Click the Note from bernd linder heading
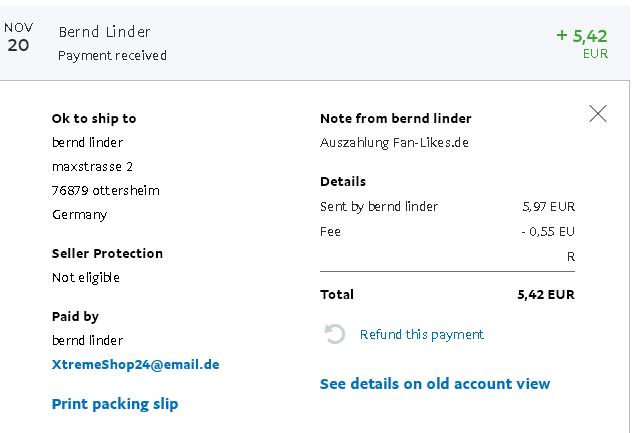This screenshot has width=633, height=433. click(x=395, y=118)
